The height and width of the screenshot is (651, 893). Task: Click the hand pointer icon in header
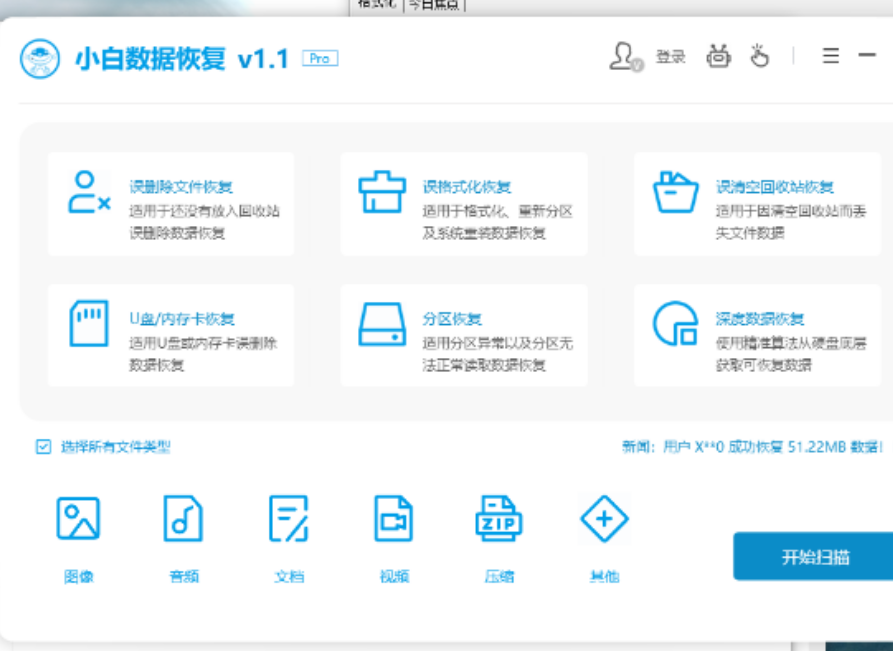(760, 56)
